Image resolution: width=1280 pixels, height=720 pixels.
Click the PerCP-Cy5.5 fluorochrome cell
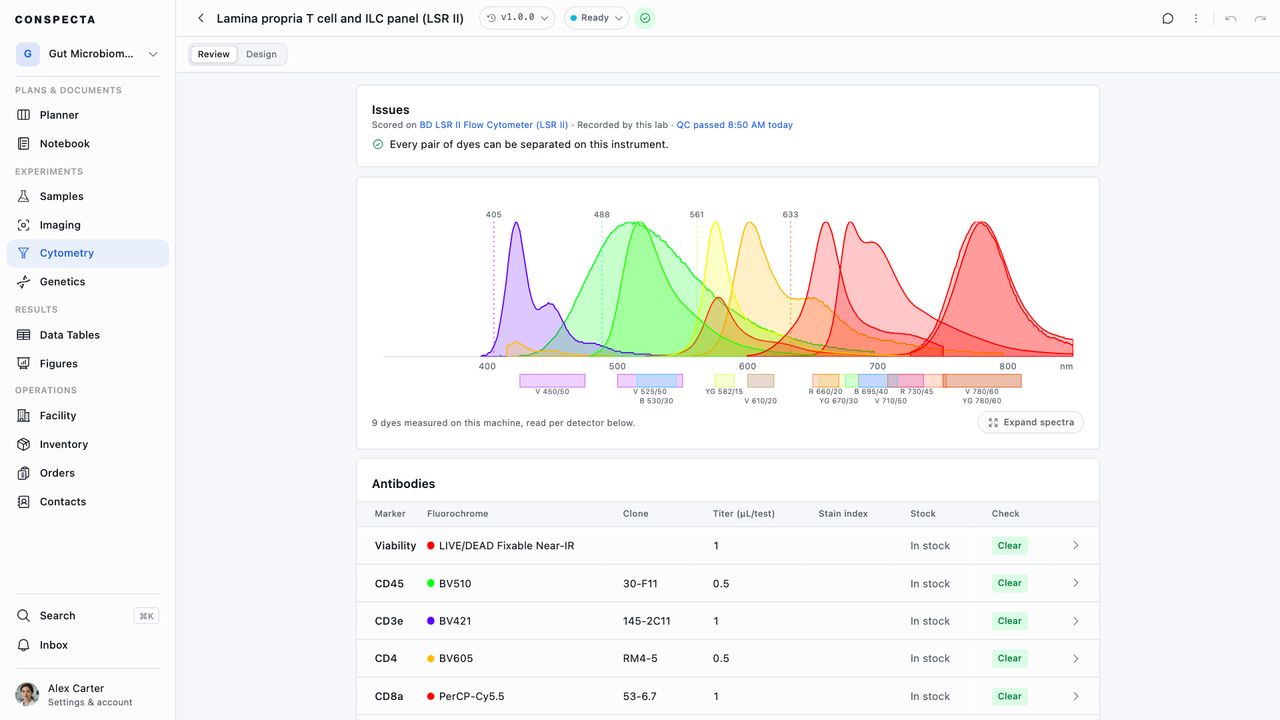[465, 696]
